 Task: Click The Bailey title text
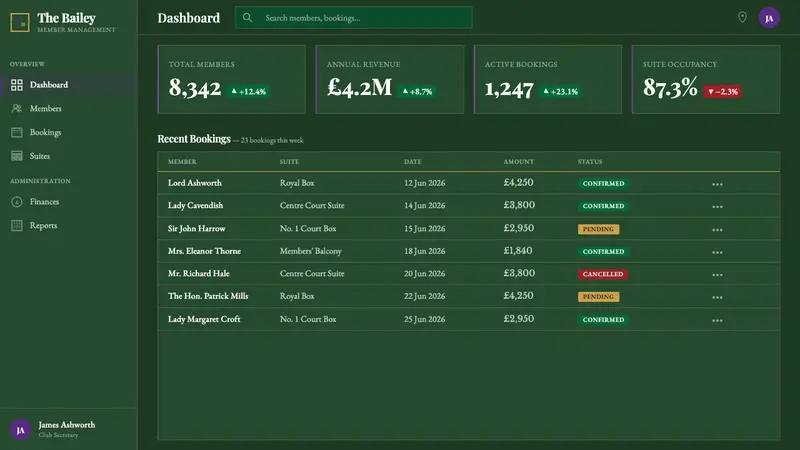click(66, 18)
